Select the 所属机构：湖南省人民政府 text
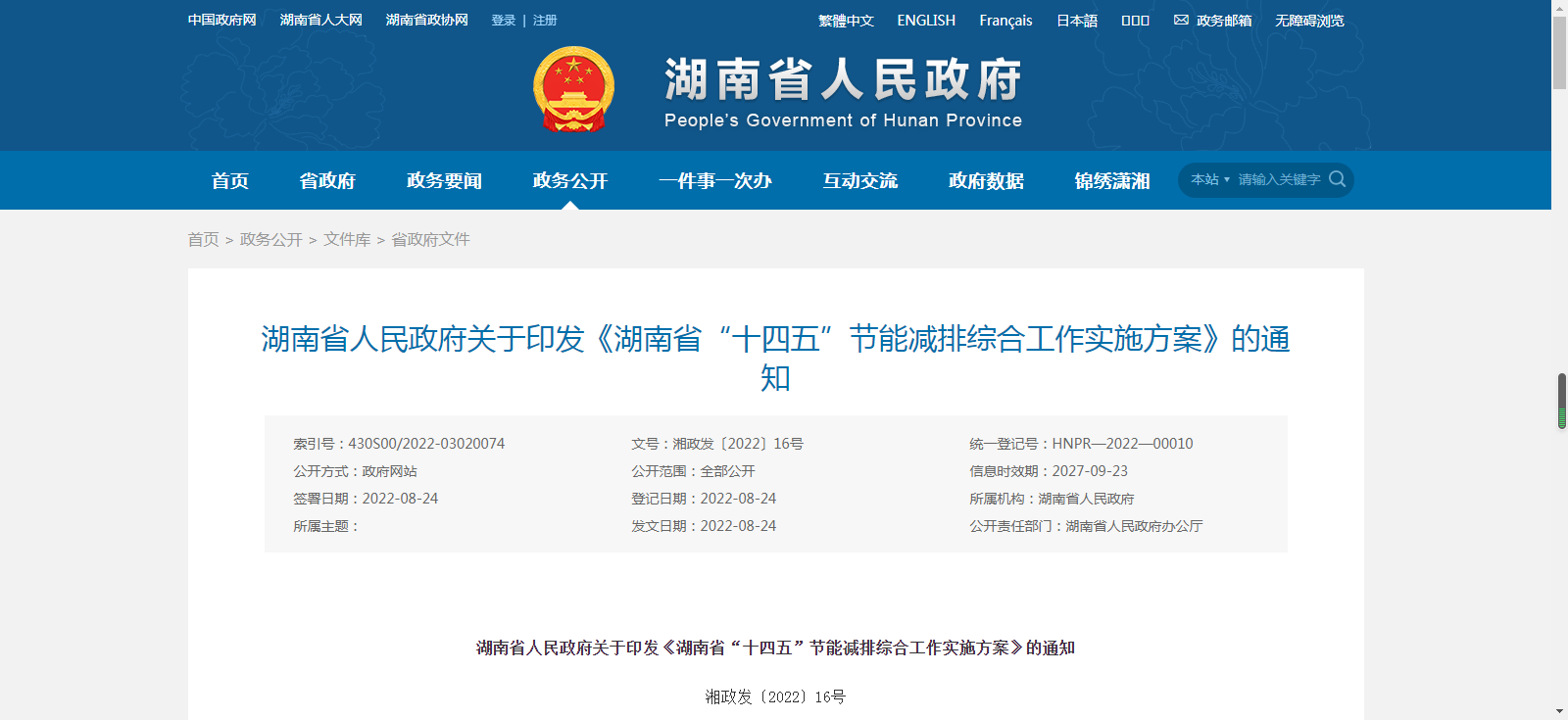 (x=1052, y=499)
